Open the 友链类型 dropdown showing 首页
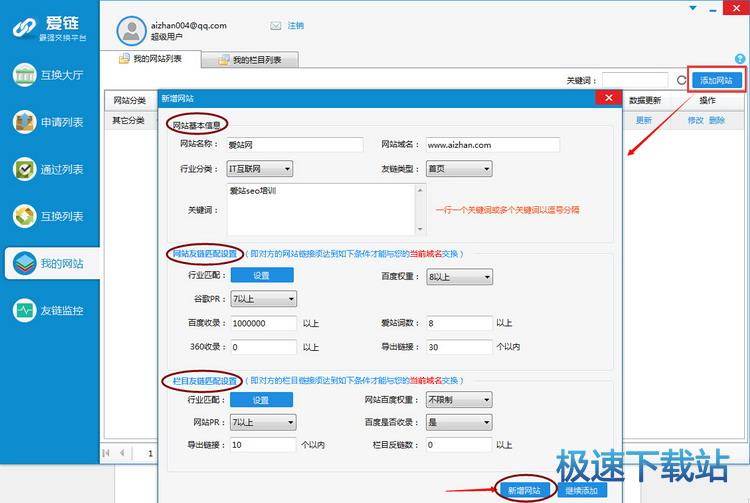The width and height of the screenshot is (750, 503). [x=459, y=169]
